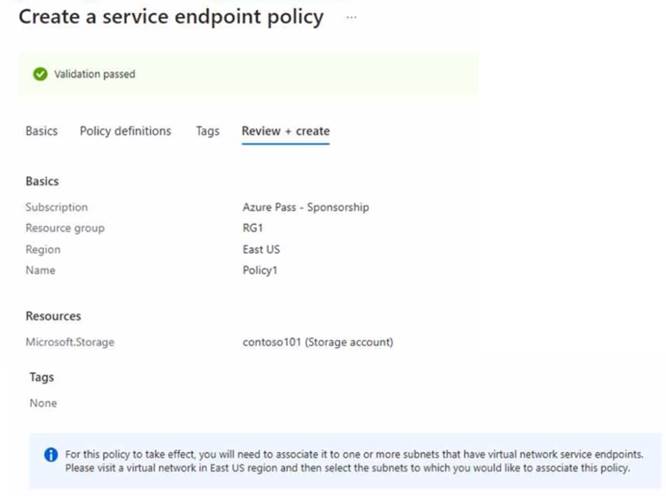
Task: Click the Tags section heading
Action: 42,377
